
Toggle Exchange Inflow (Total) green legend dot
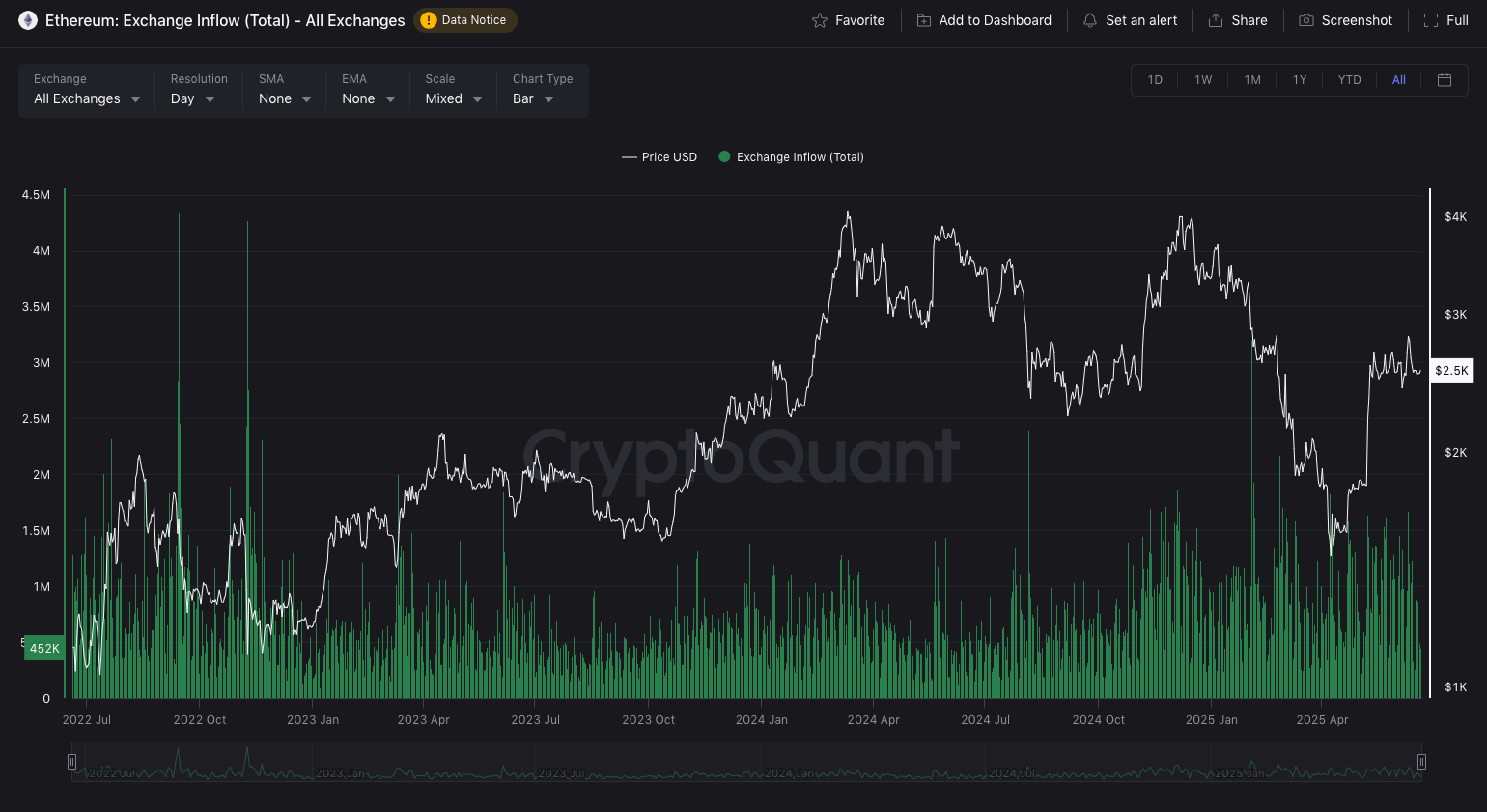click(724, 156)
